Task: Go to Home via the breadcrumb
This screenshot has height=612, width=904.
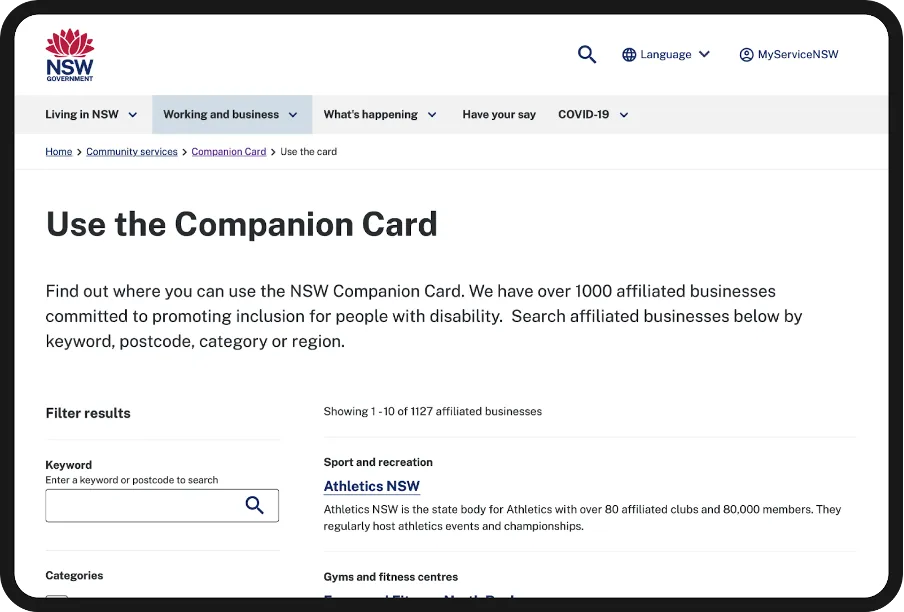Action: coord(58,151)
